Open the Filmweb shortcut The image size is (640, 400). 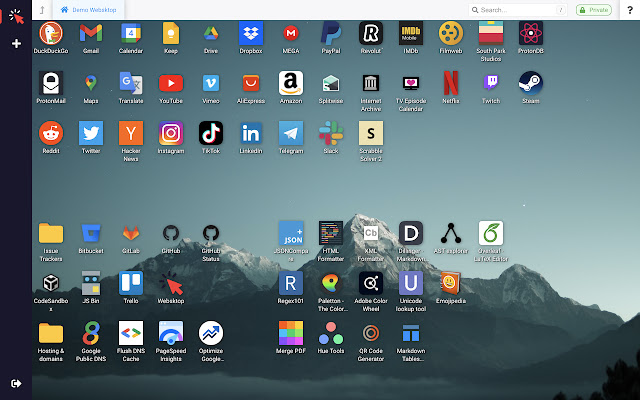coord(451,33)
